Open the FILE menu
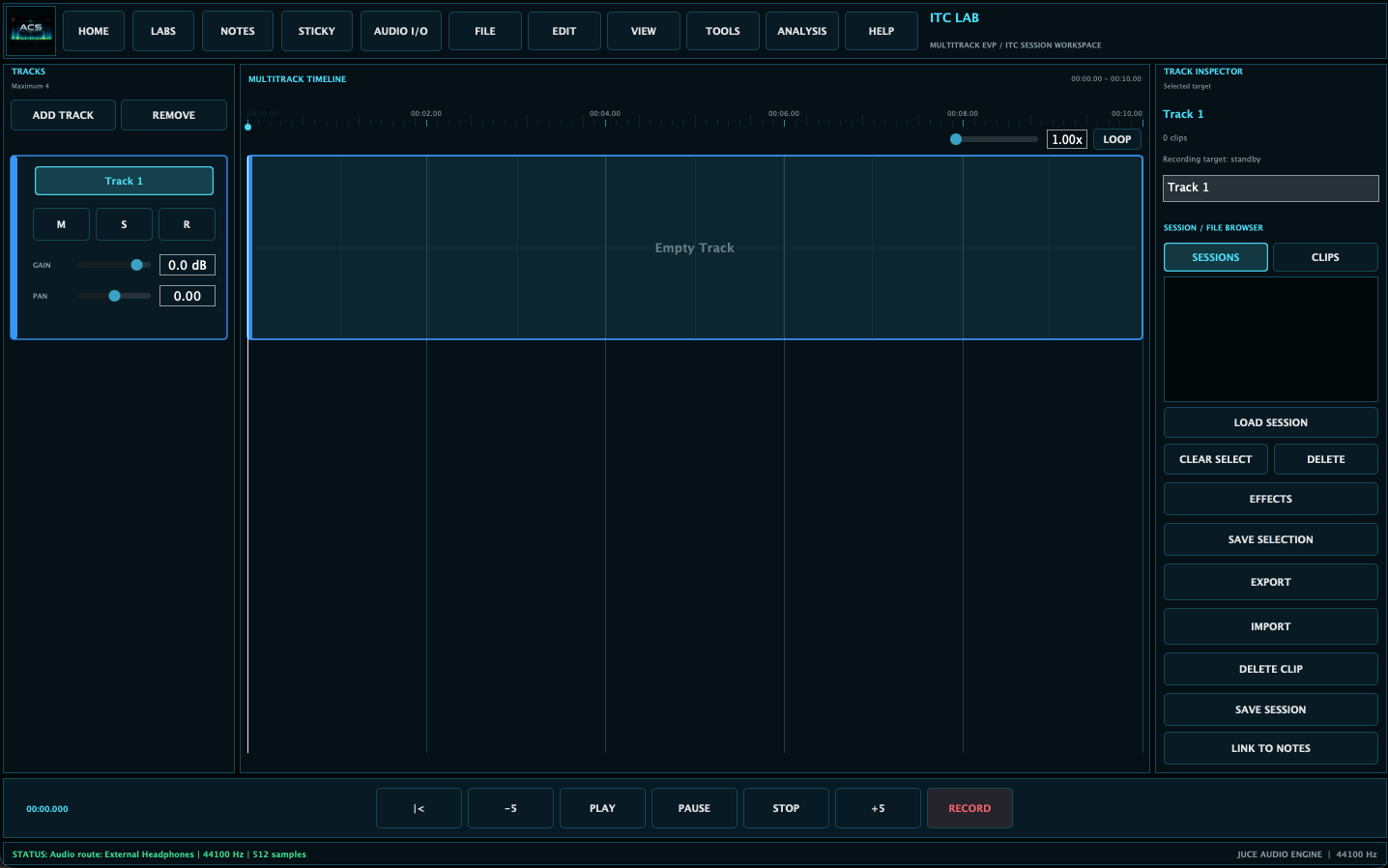 click(x=485, y=31)
